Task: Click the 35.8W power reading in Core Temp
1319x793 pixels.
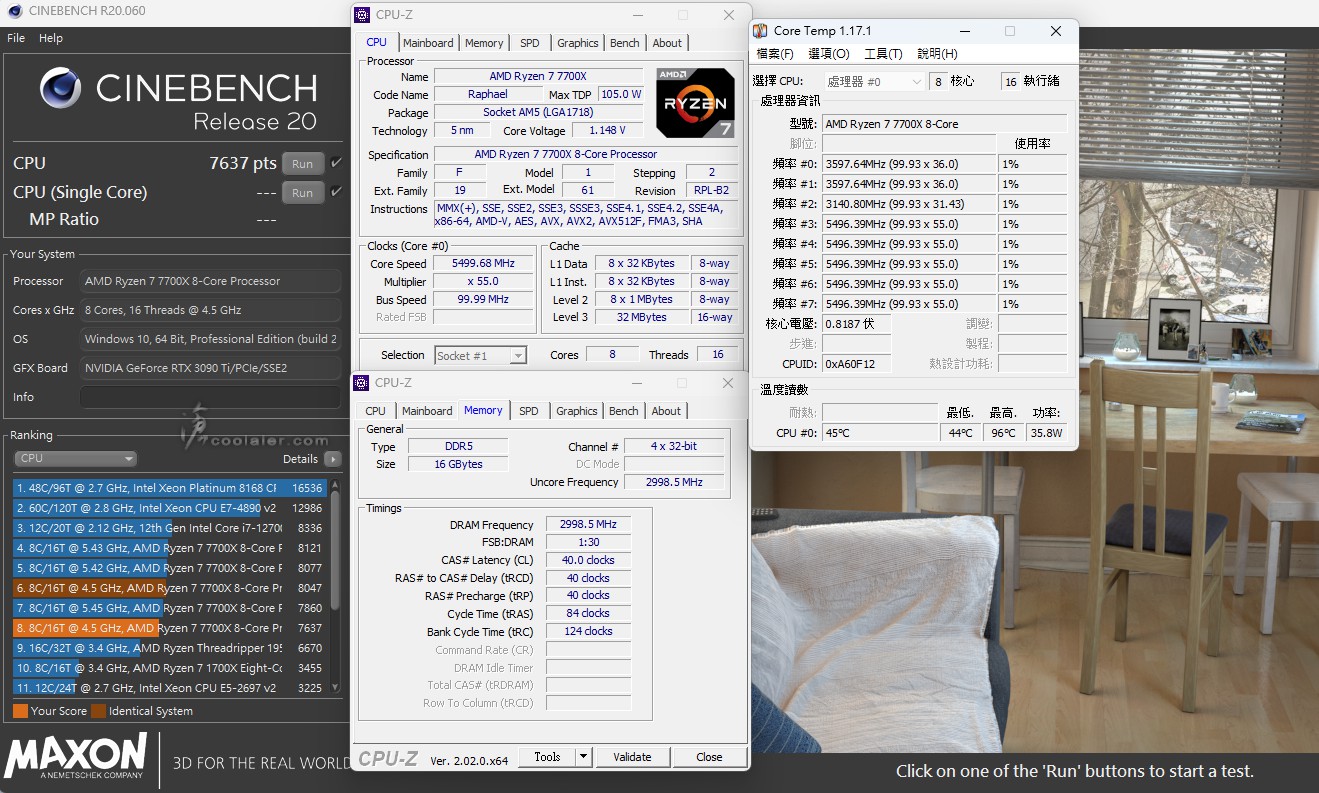Action: pyautogui.click(x=1046, y=433)
